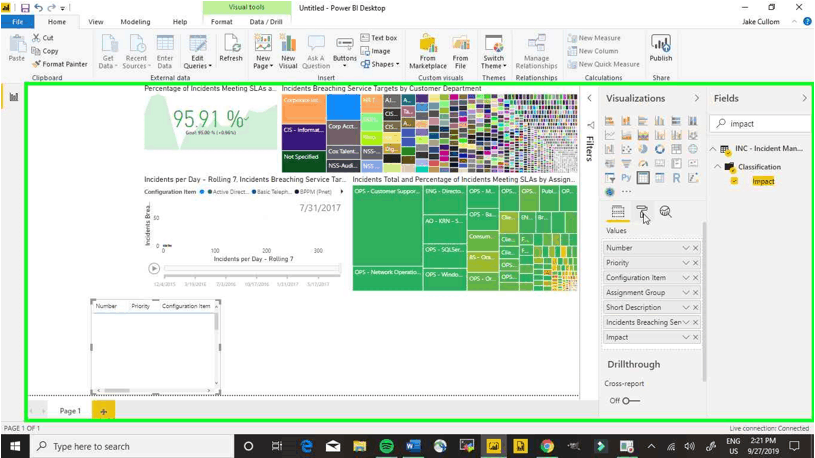The image size is (815, 458).
Task: Open the File menu tab
Action: pyautogui.click(x=17, y=22)
